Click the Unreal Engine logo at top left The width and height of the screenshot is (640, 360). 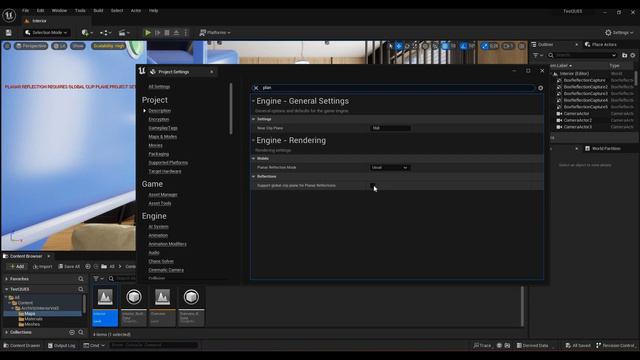(x=9, y=16)
